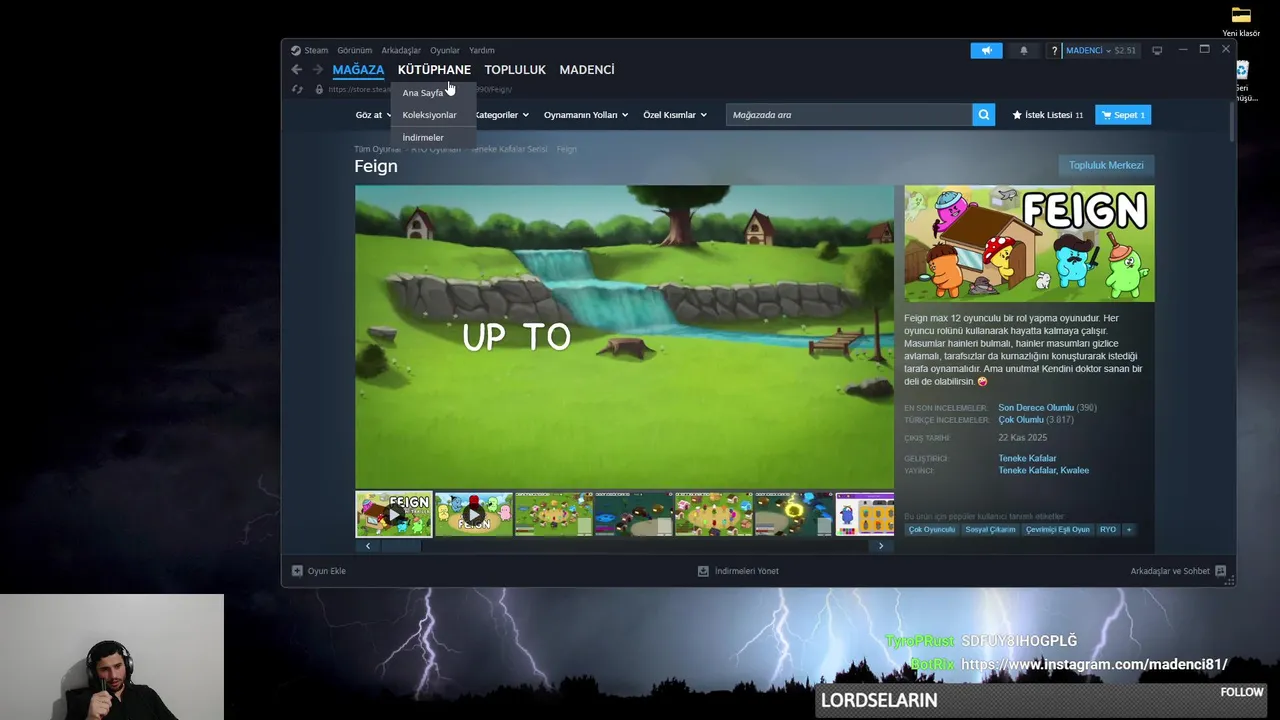Switch to TOPLULUK tab

[515, 70]
